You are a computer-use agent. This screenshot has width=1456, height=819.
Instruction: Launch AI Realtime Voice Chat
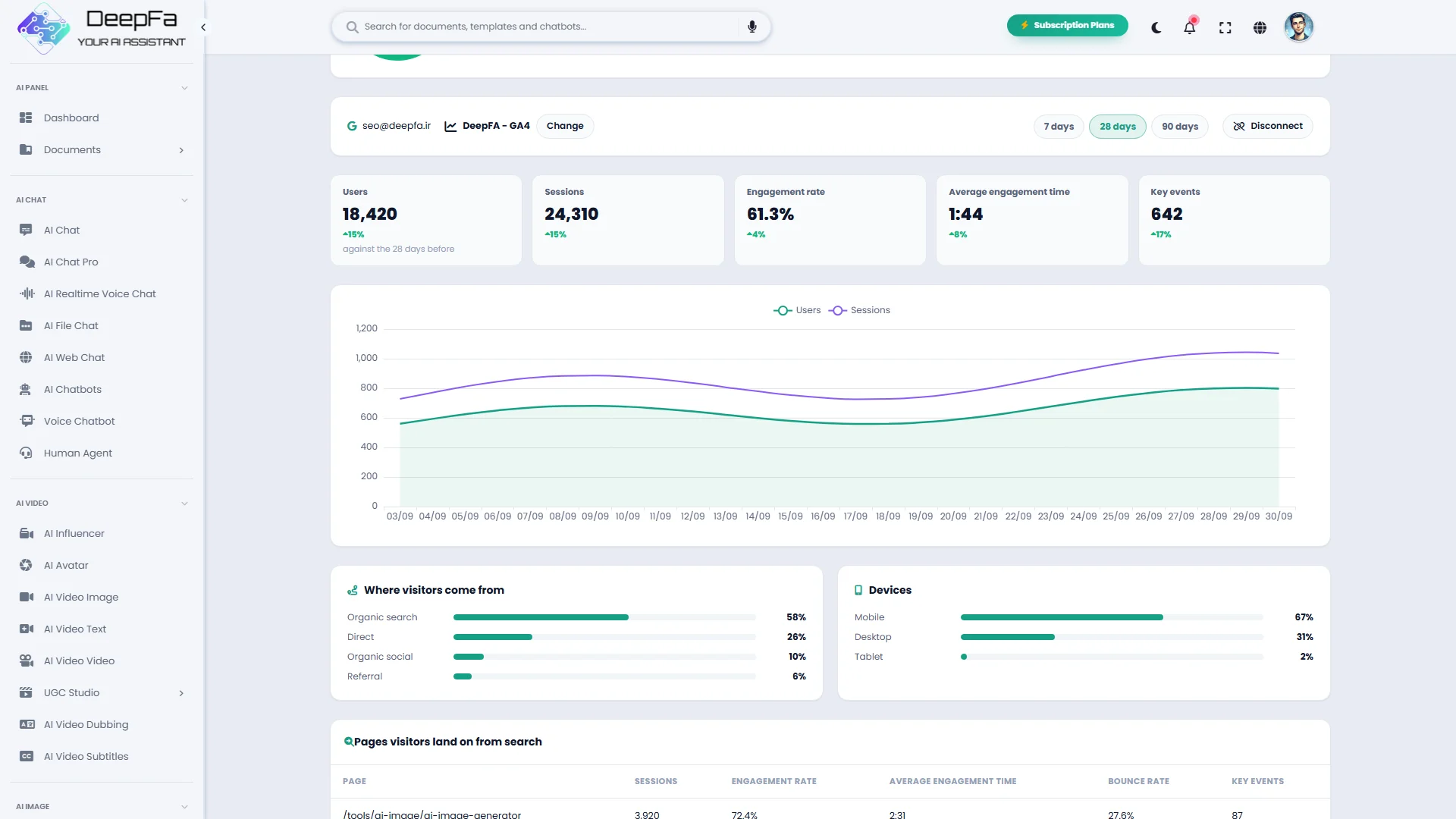102,293
